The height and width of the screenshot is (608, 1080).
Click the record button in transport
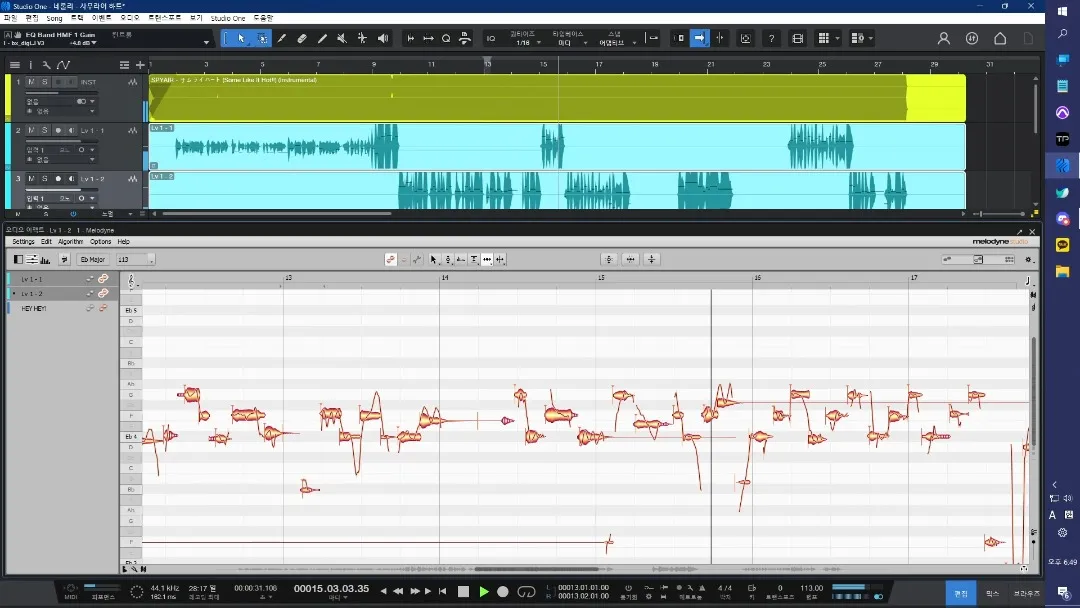pos(503,591)
